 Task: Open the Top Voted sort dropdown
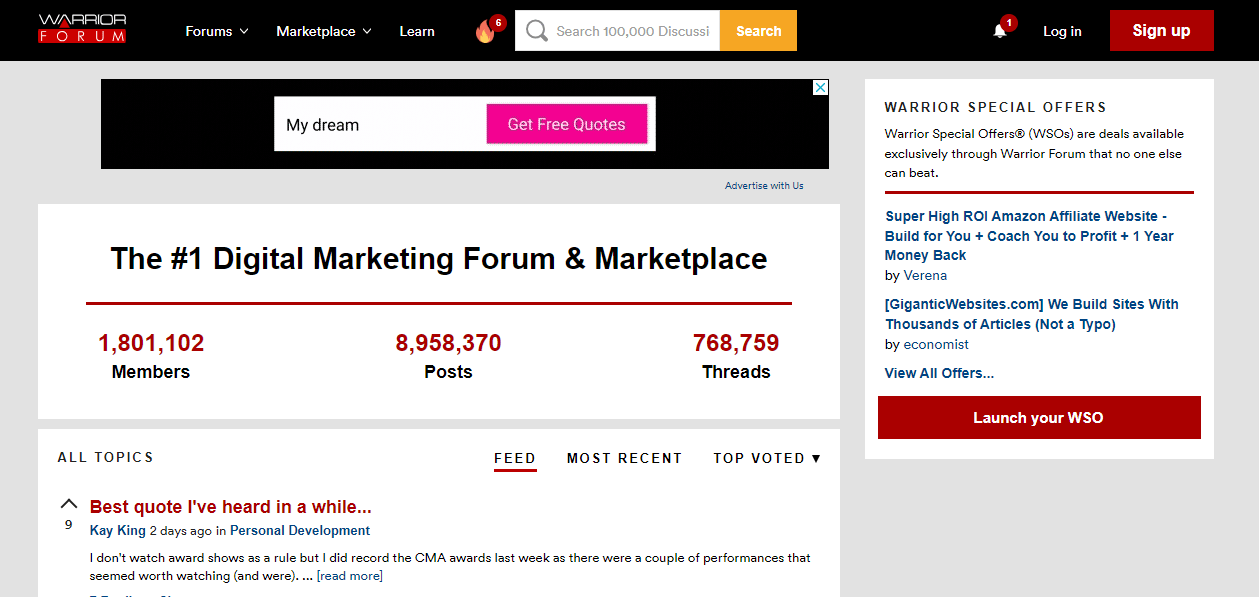click(766, 458)
